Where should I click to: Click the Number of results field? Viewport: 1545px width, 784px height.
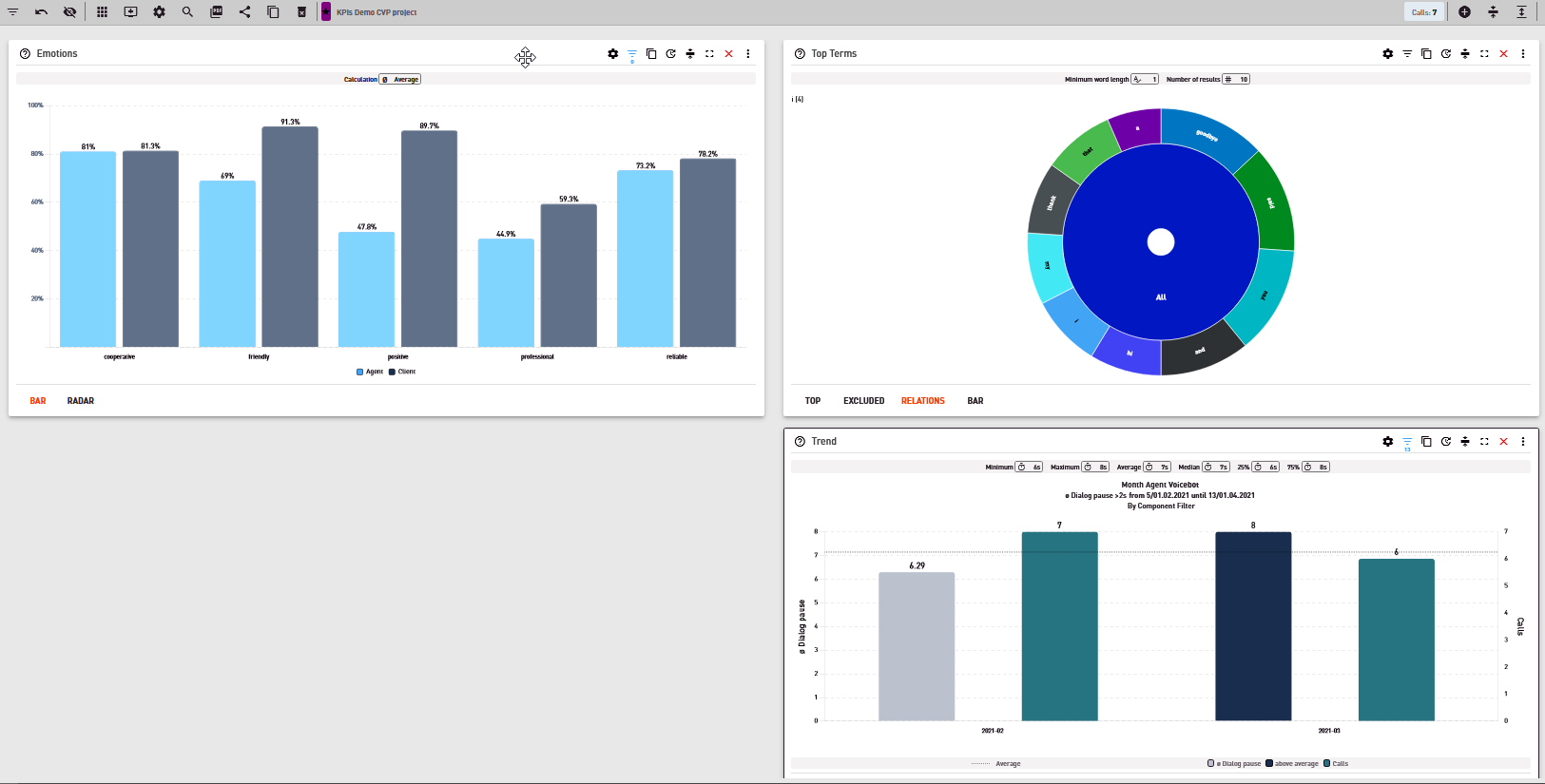pos(1236,80)
